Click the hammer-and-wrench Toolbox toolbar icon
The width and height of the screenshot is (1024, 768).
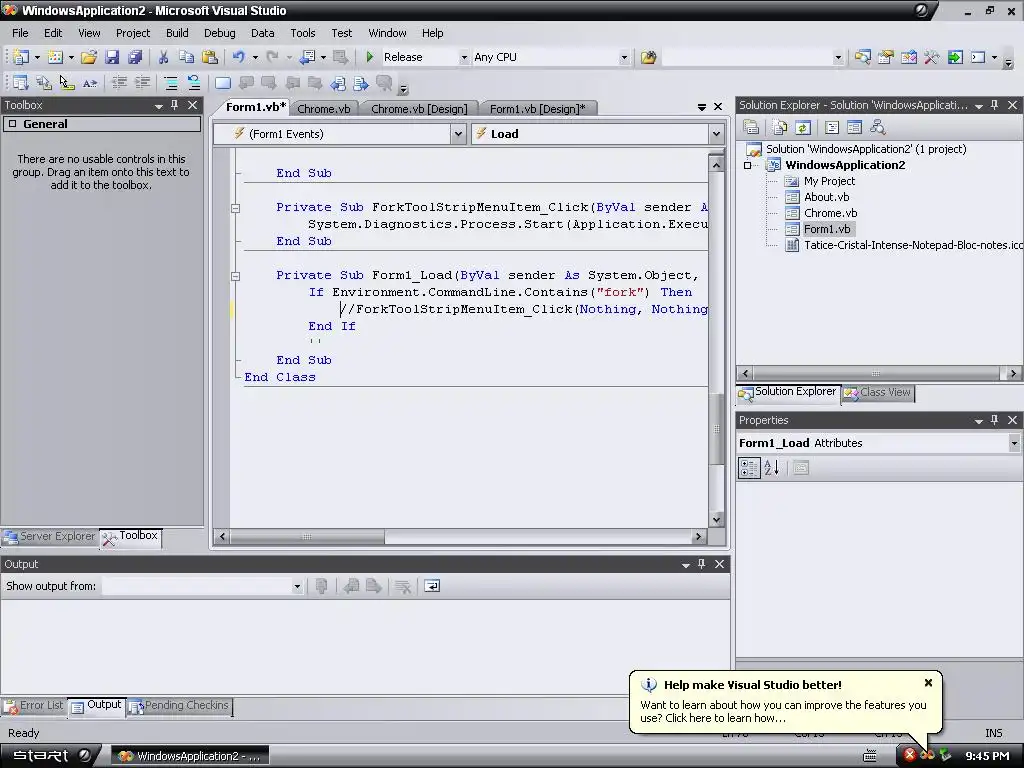[931, 57]
